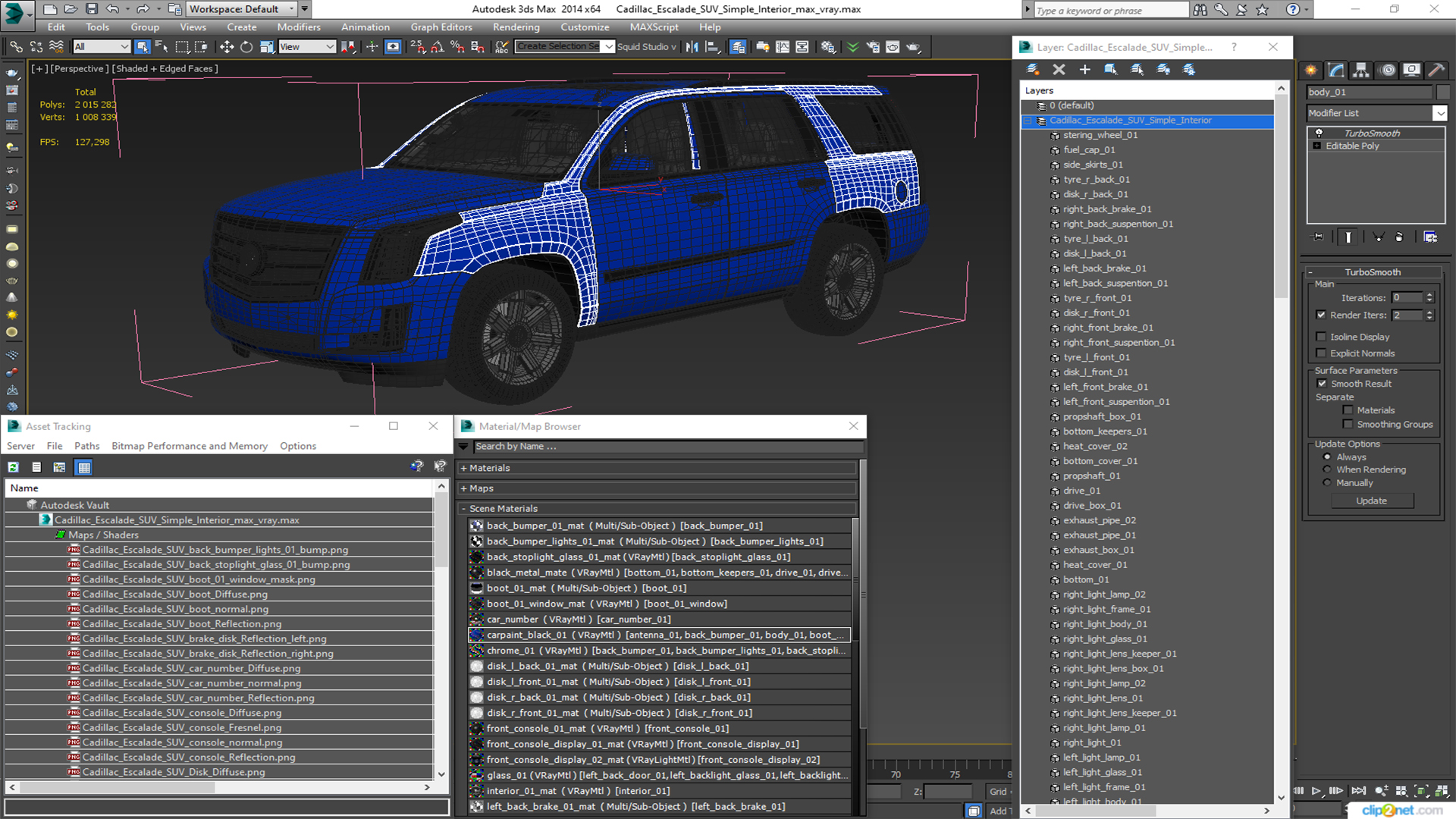
Task: Select Always update option
Action: 1327,457
